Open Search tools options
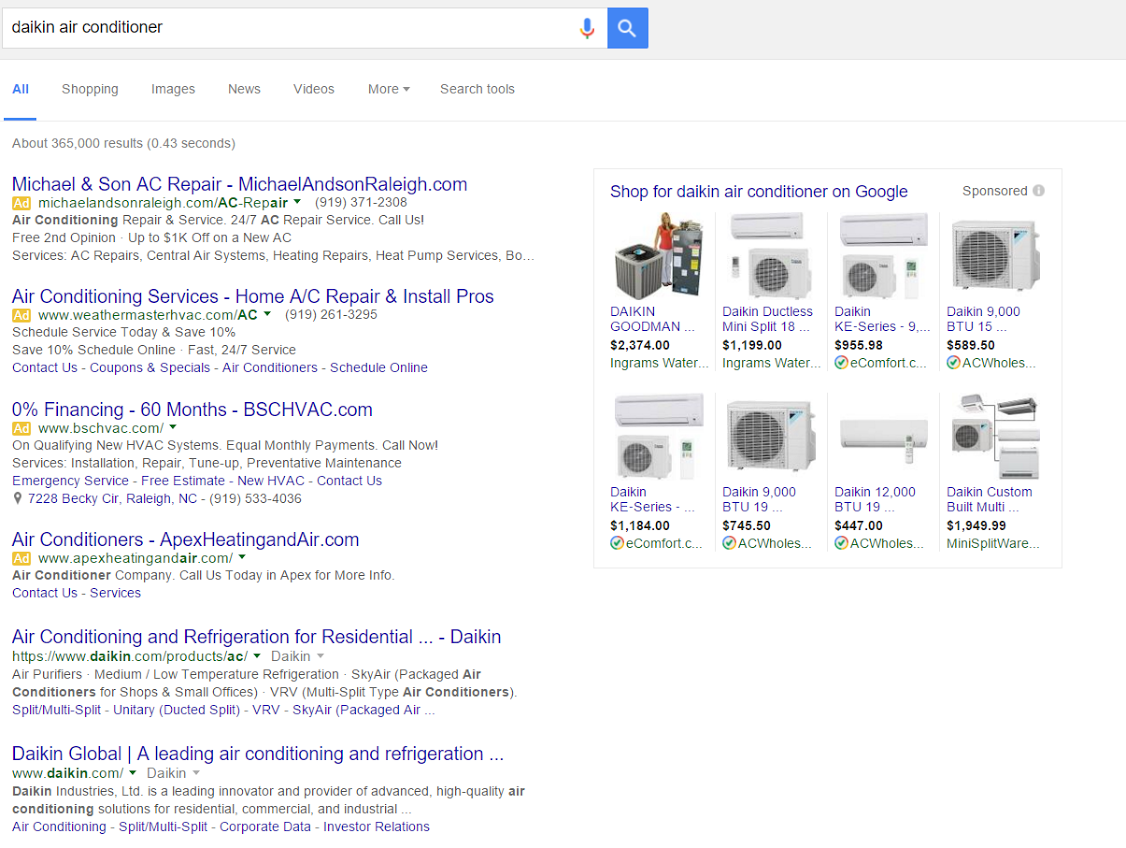This screenshot has height=848, width=1126. pyautogui.click(x=478, y=89)
